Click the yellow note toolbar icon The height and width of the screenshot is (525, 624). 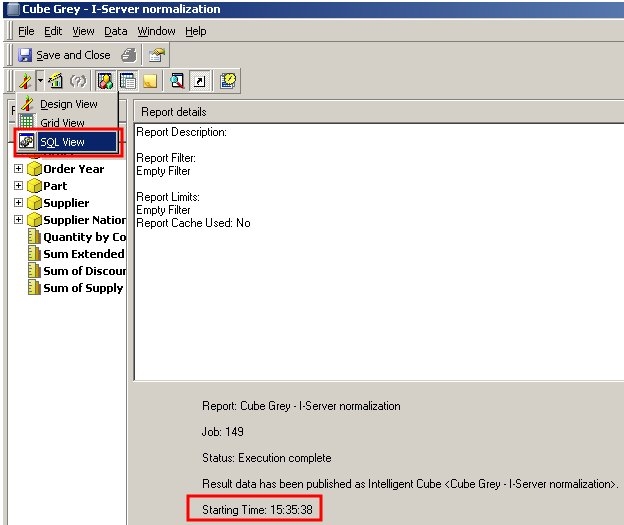point(149,81)
